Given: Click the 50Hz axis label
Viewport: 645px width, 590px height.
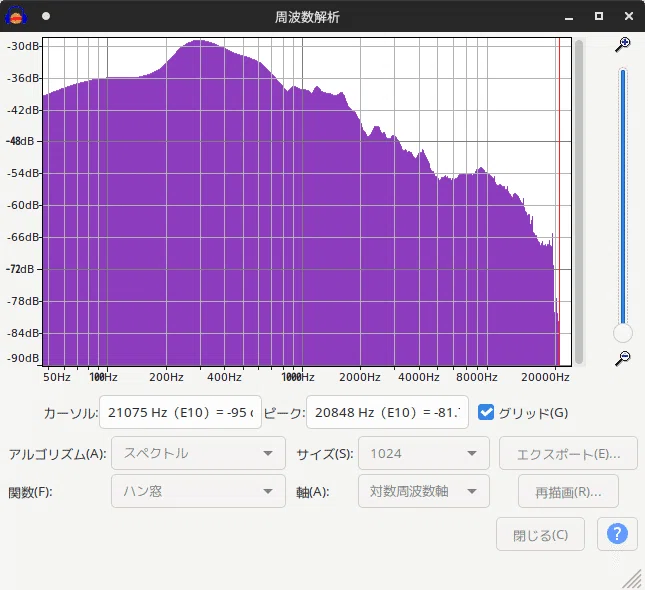Looking at the screenshot, I should (x=57, y=377).
